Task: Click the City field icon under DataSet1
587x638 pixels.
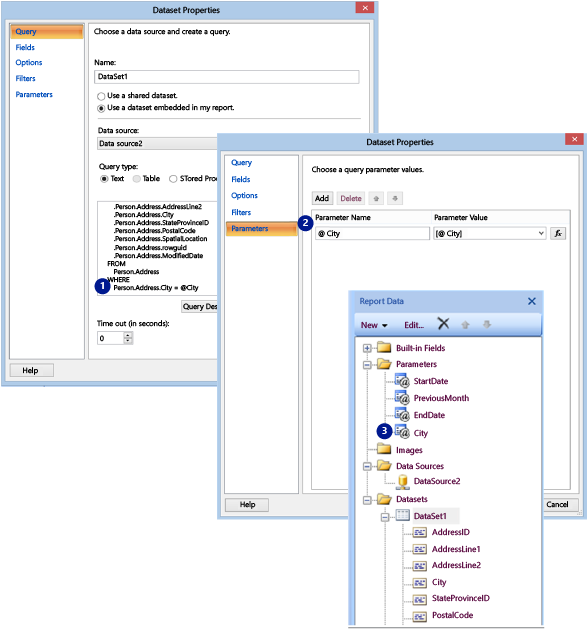Action: [x=419, y=583]
